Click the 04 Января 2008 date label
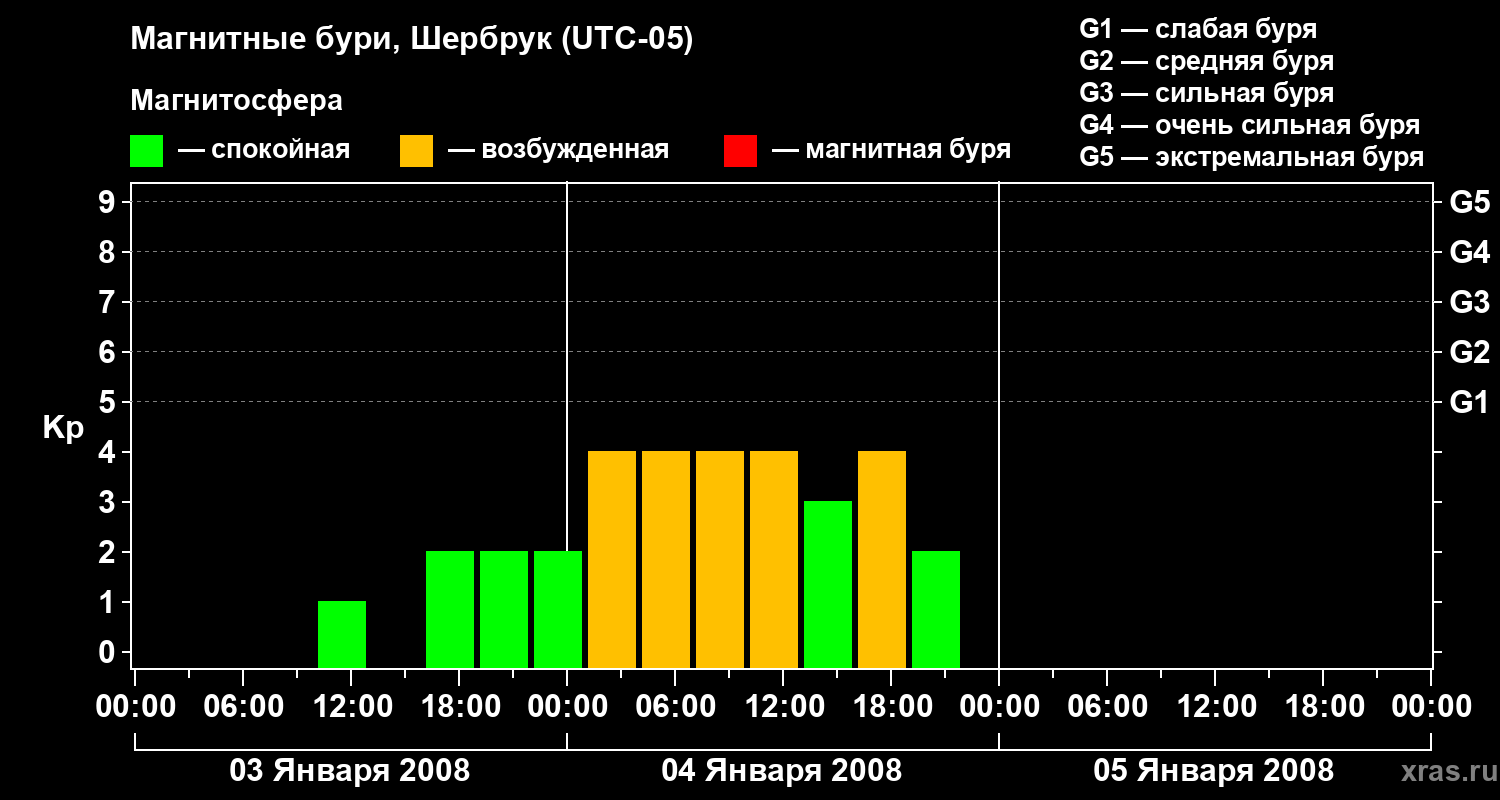 782,770
